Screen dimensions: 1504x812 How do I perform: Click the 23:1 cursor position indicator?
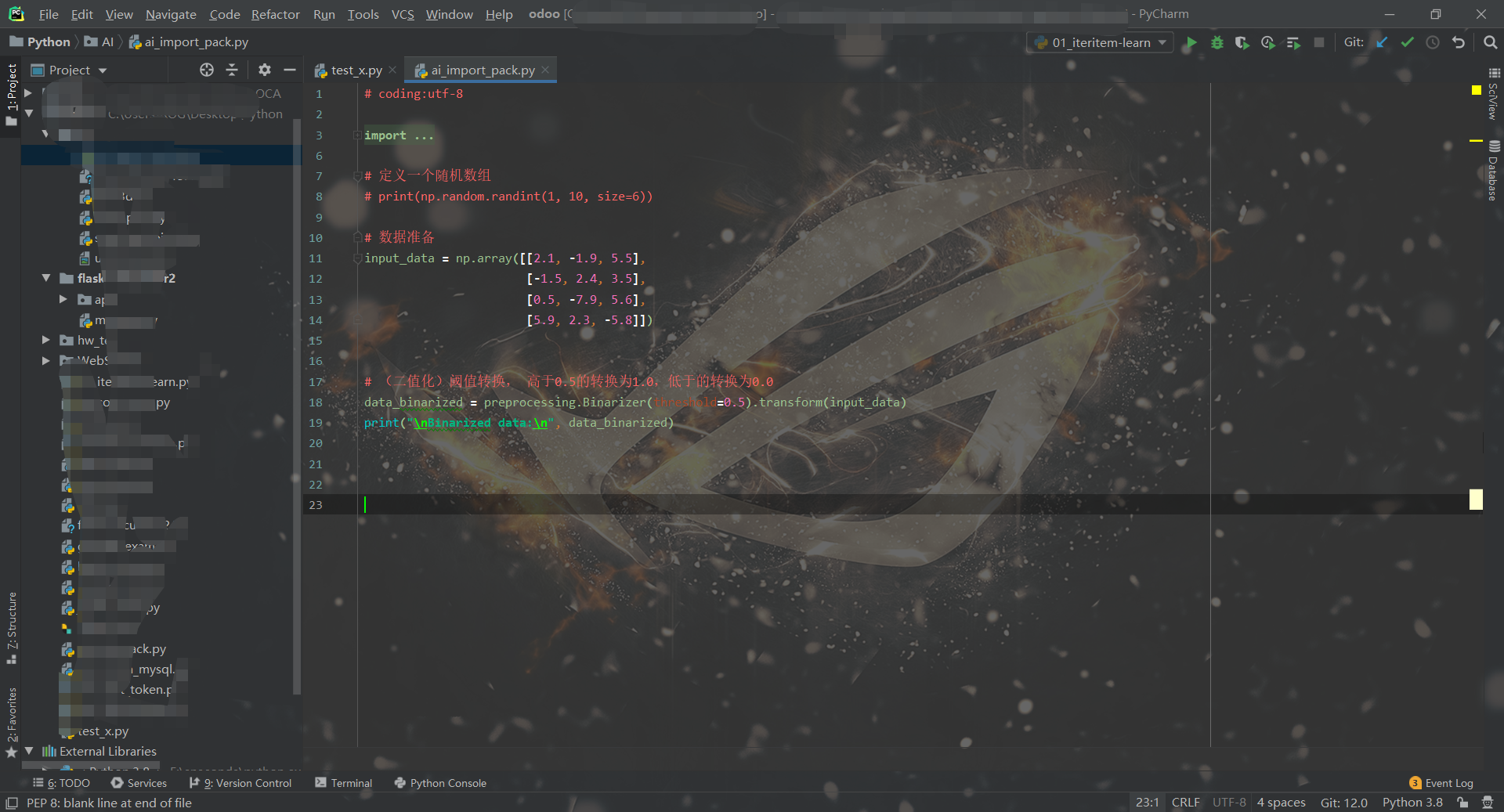(x=1147, y=803)
